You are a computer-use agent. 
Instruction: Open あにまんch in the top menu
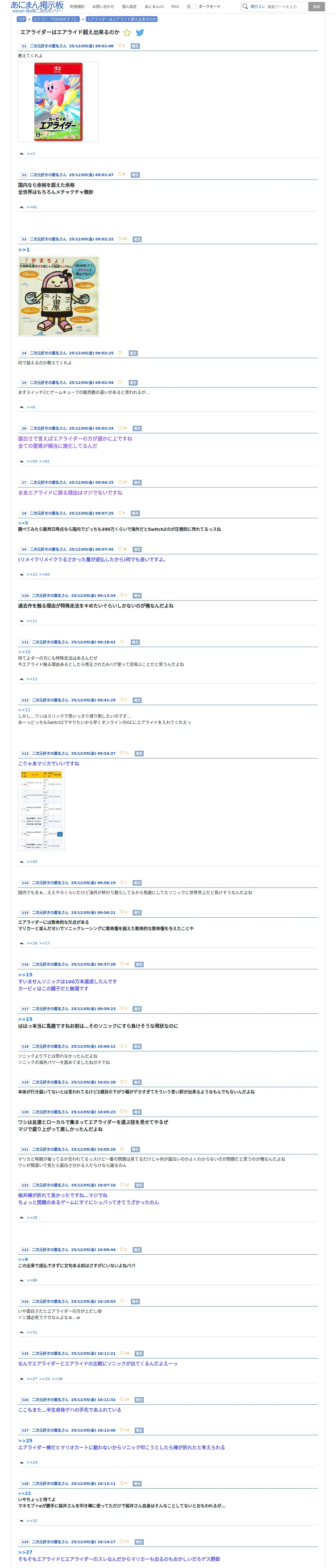[x=154, y=7]
